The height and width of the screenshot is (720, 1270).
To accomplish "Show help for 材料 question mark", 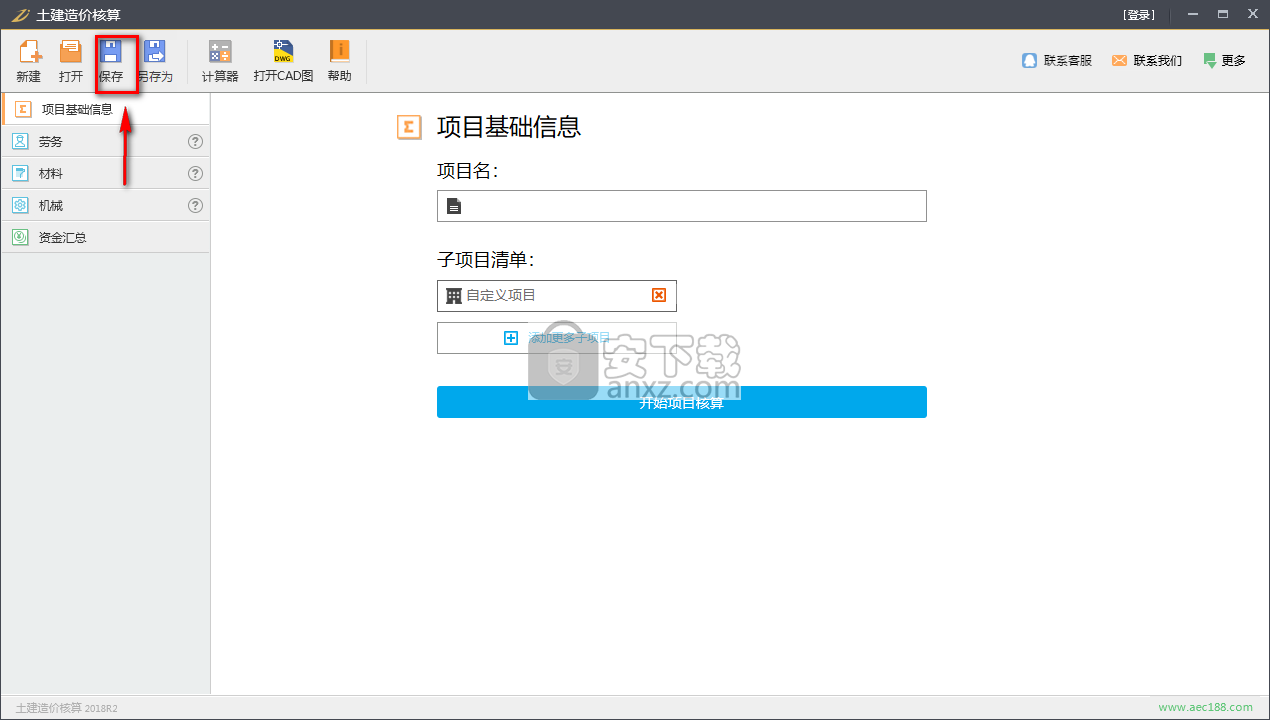I will 196,174.
